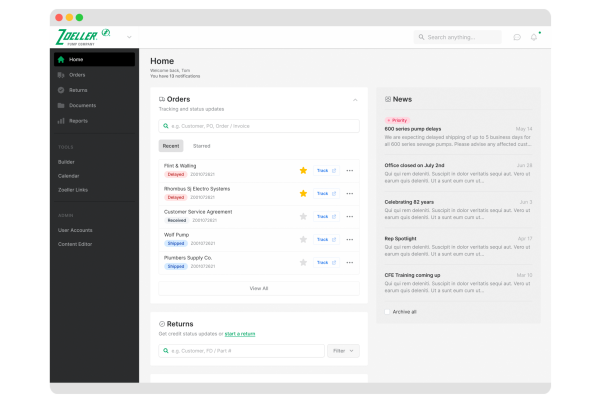Viewport: 600px width, 403px height.
Task: Track the Customer Service Agreement order
Action: (326, 216)
